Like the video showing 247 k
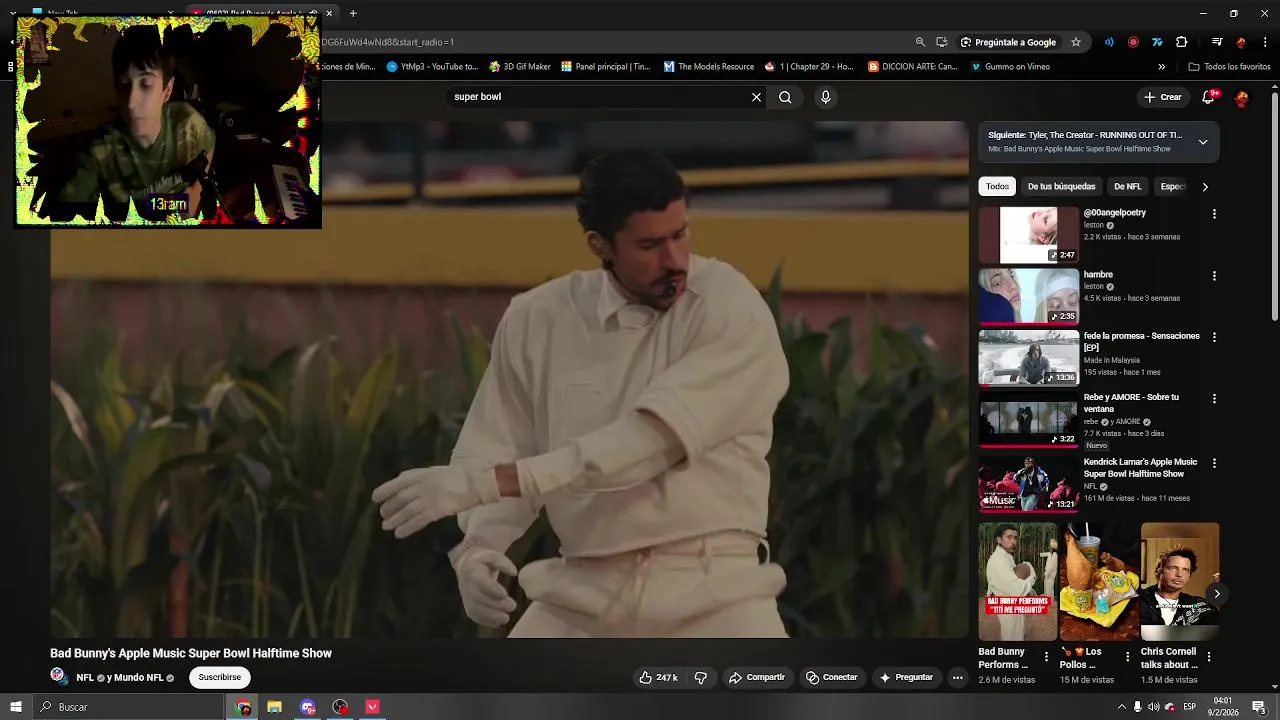Image resolution: width=1280 pixels, height=720 pixels. point(658,677)
